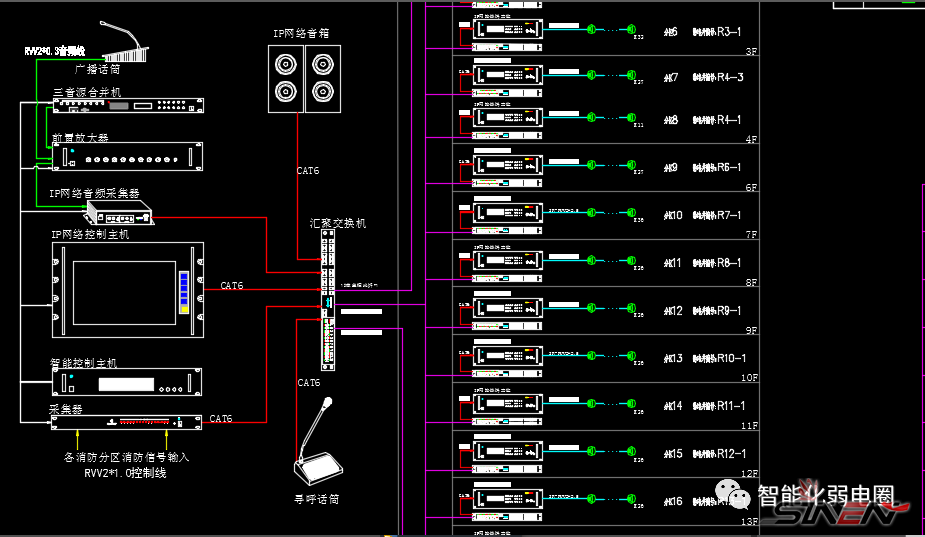925x537 pixels.
Task: Select the amplifier unit in R4-3 row
Action: point(507,74)
